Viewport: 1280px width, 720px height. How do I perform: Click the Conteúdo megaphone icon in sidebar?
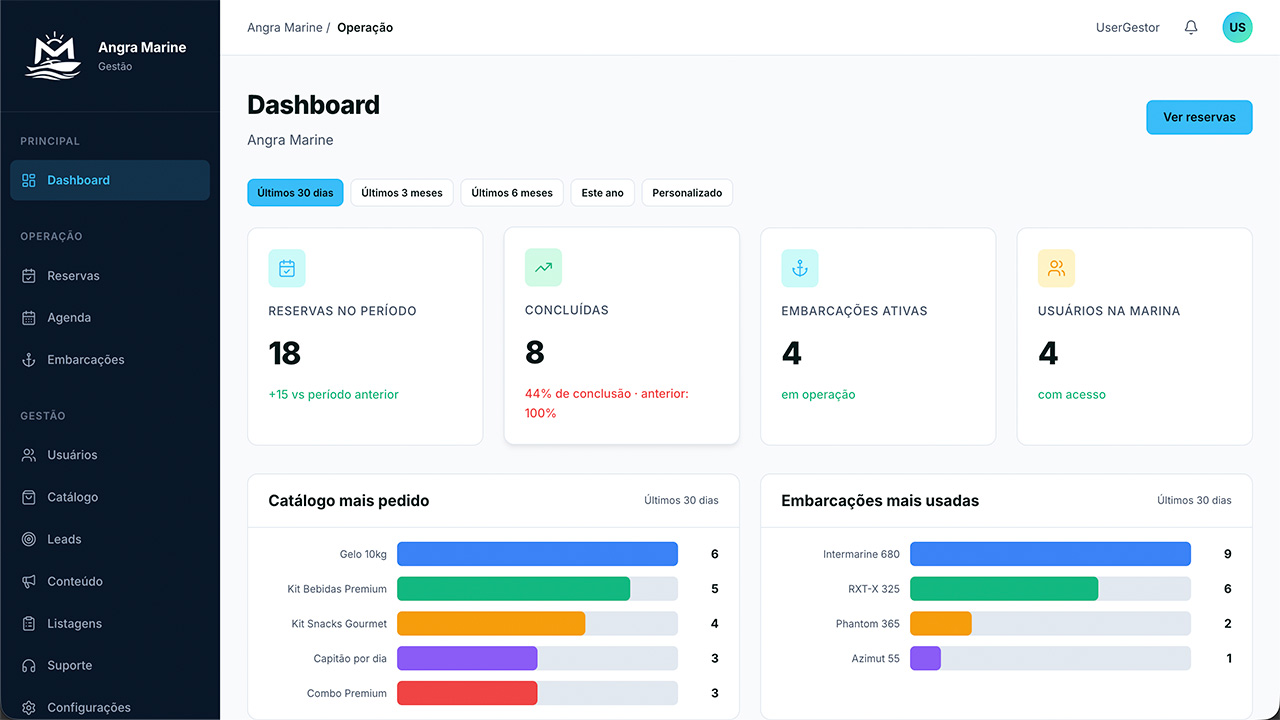point(29,581)
